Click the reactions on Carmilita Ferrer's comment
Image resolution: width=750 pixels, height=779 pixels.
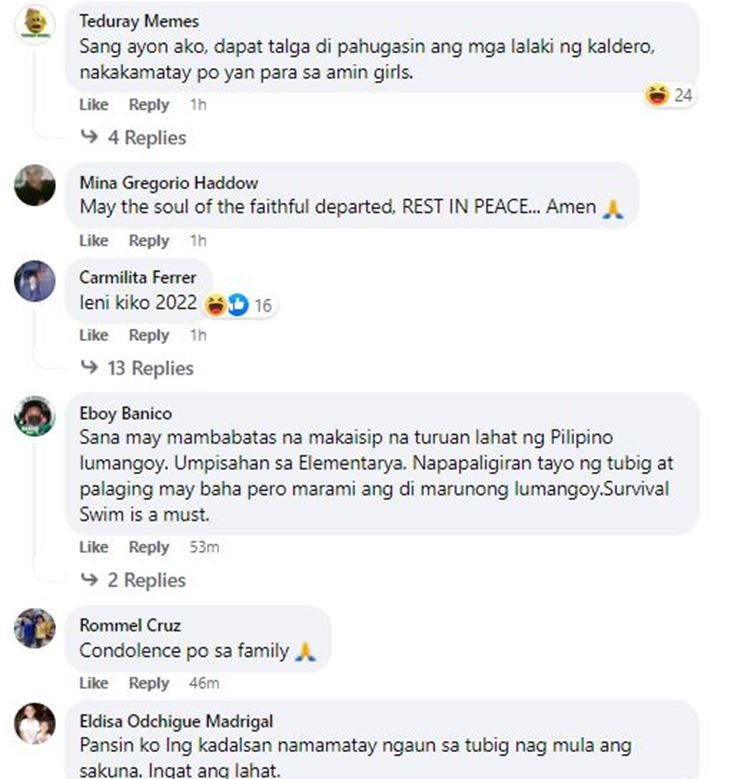tap(238, 305)
